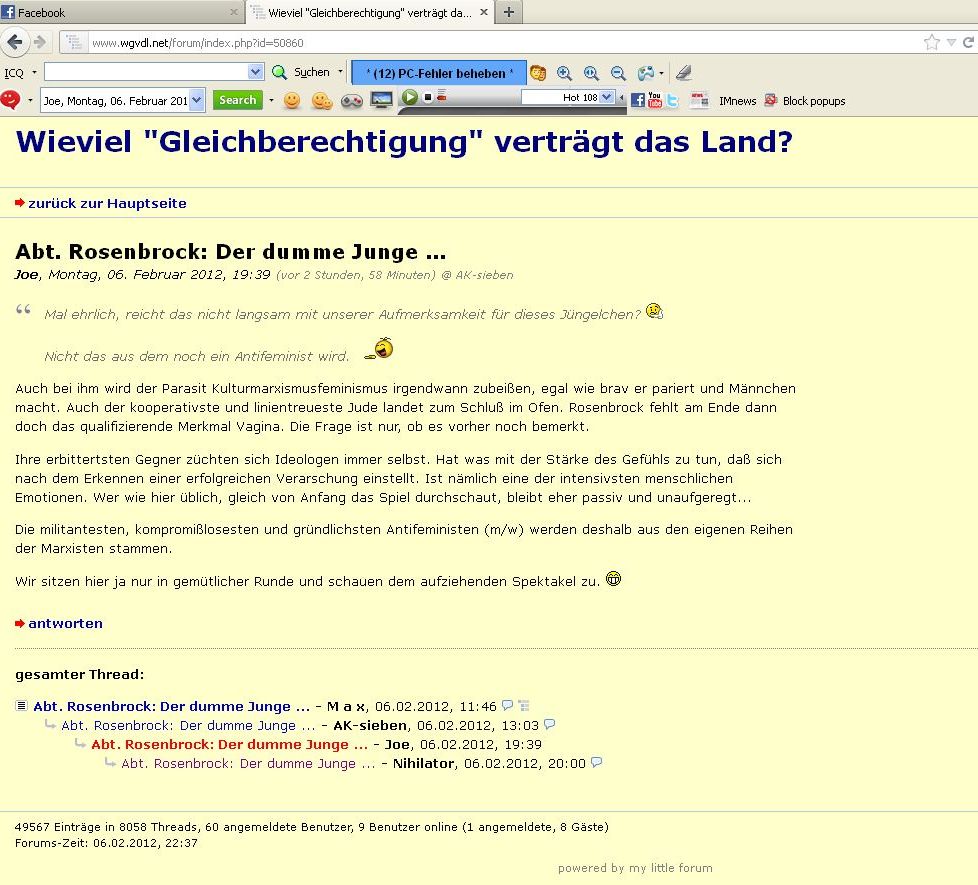Click the zoom out magnifier icon
The width and height of the screenshot is (978, 885).
point(618,72)
